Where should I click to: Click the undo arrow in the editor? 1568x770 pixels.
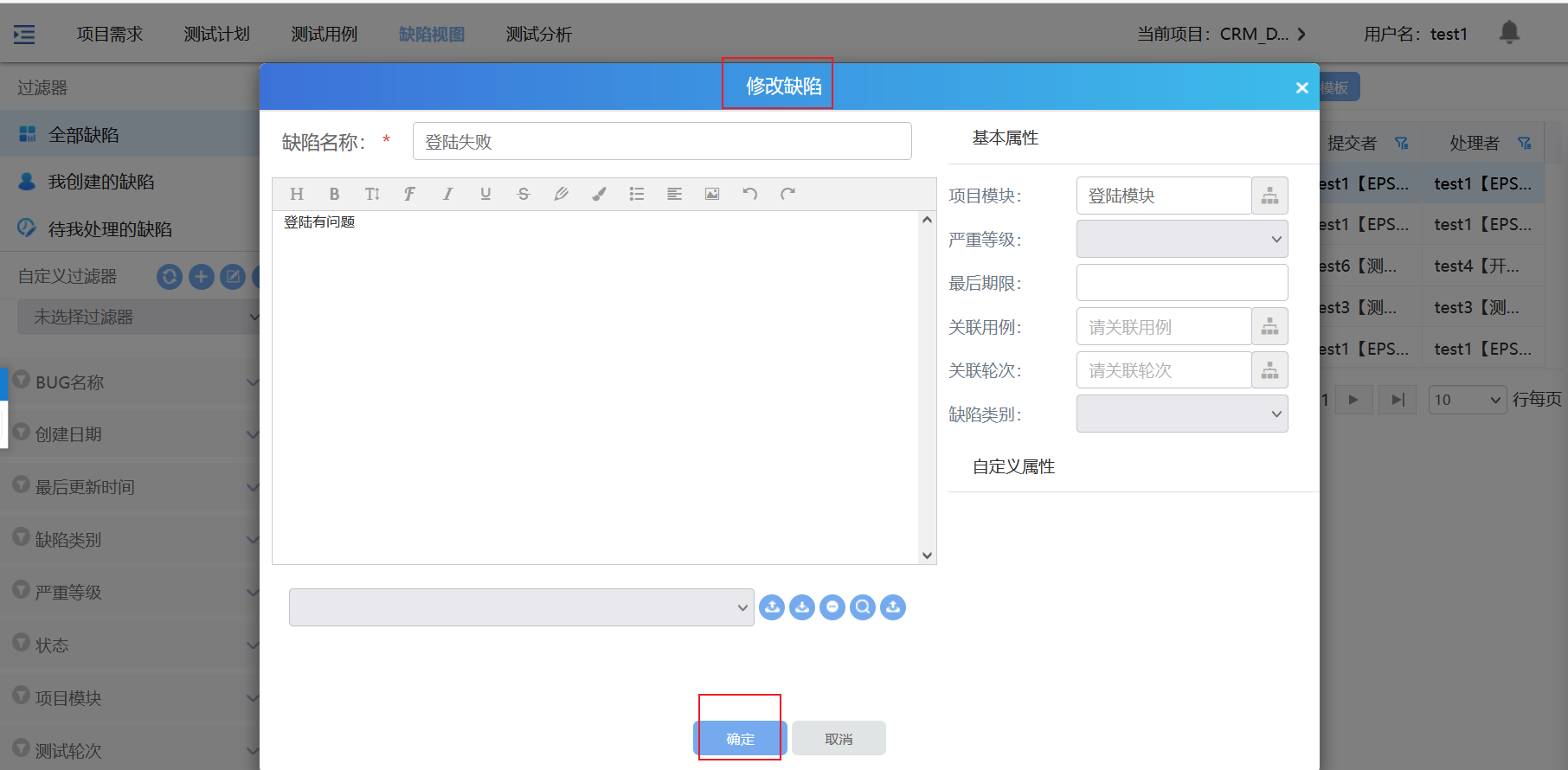click(749, 194)
